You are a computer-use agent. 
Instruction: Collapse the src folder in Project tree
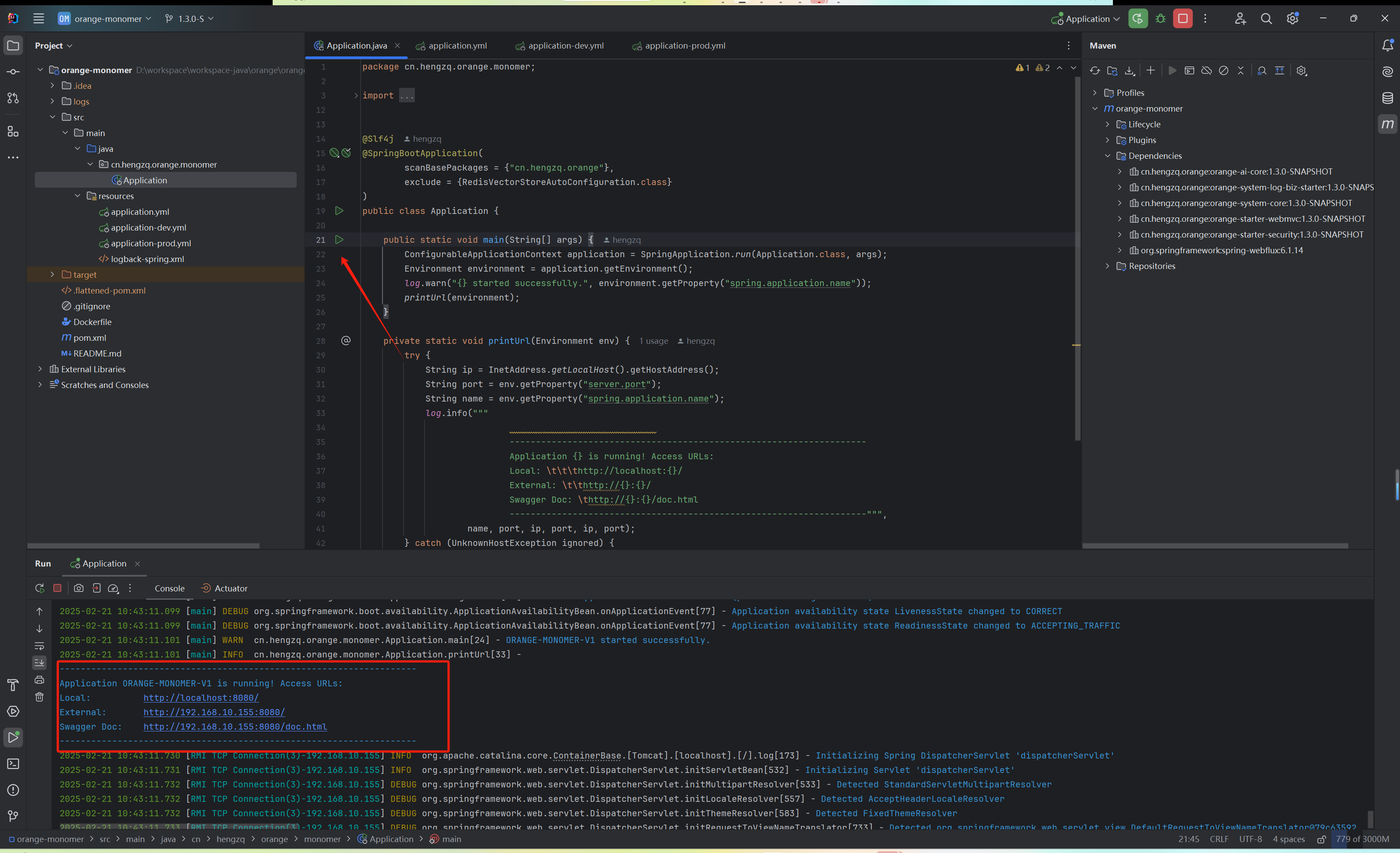pos(52,117)
